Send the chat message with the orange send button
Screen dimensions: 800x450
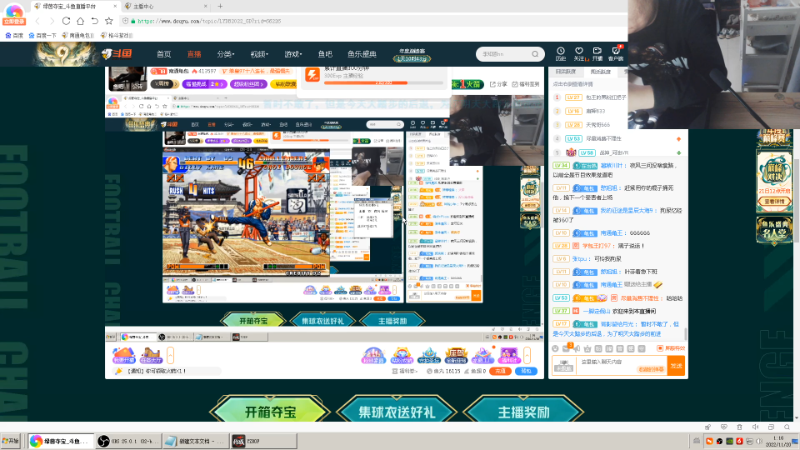coord(676,366)
